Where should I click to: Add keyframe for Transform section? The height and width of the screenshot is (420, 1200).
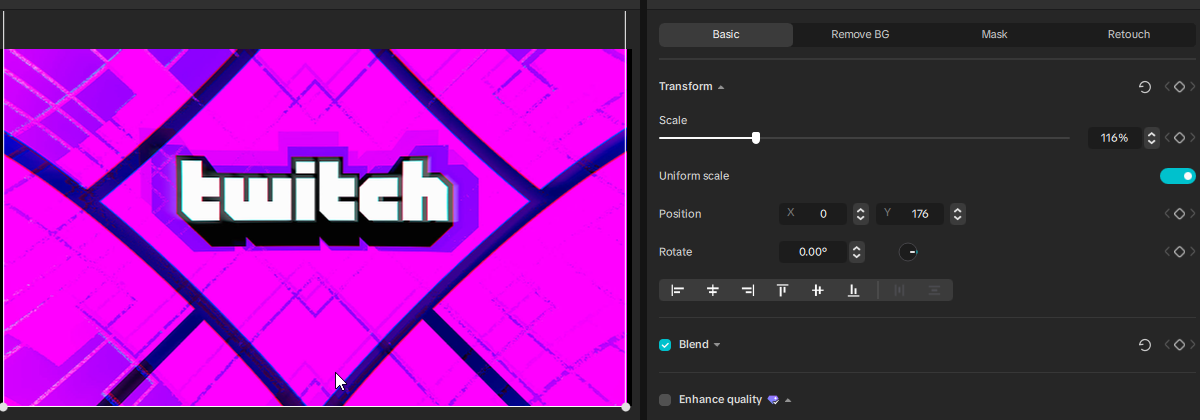click(x=1179, y=87)
